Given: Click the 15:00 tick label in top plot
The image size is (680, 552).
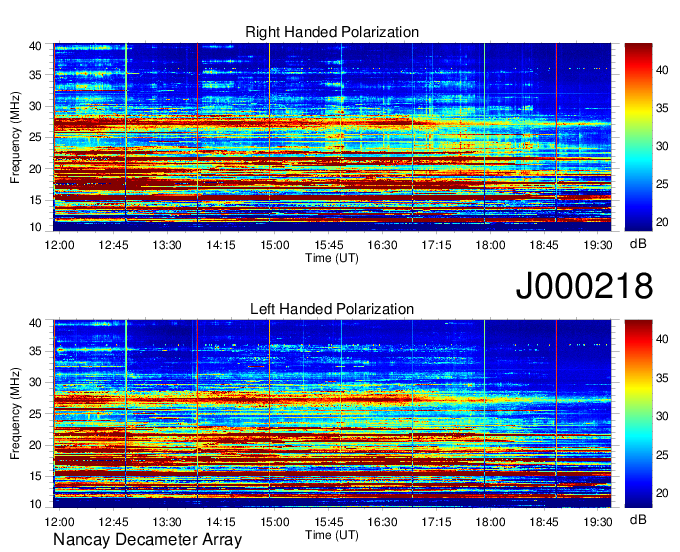Looking at the screenshot, I should (275, 245).
